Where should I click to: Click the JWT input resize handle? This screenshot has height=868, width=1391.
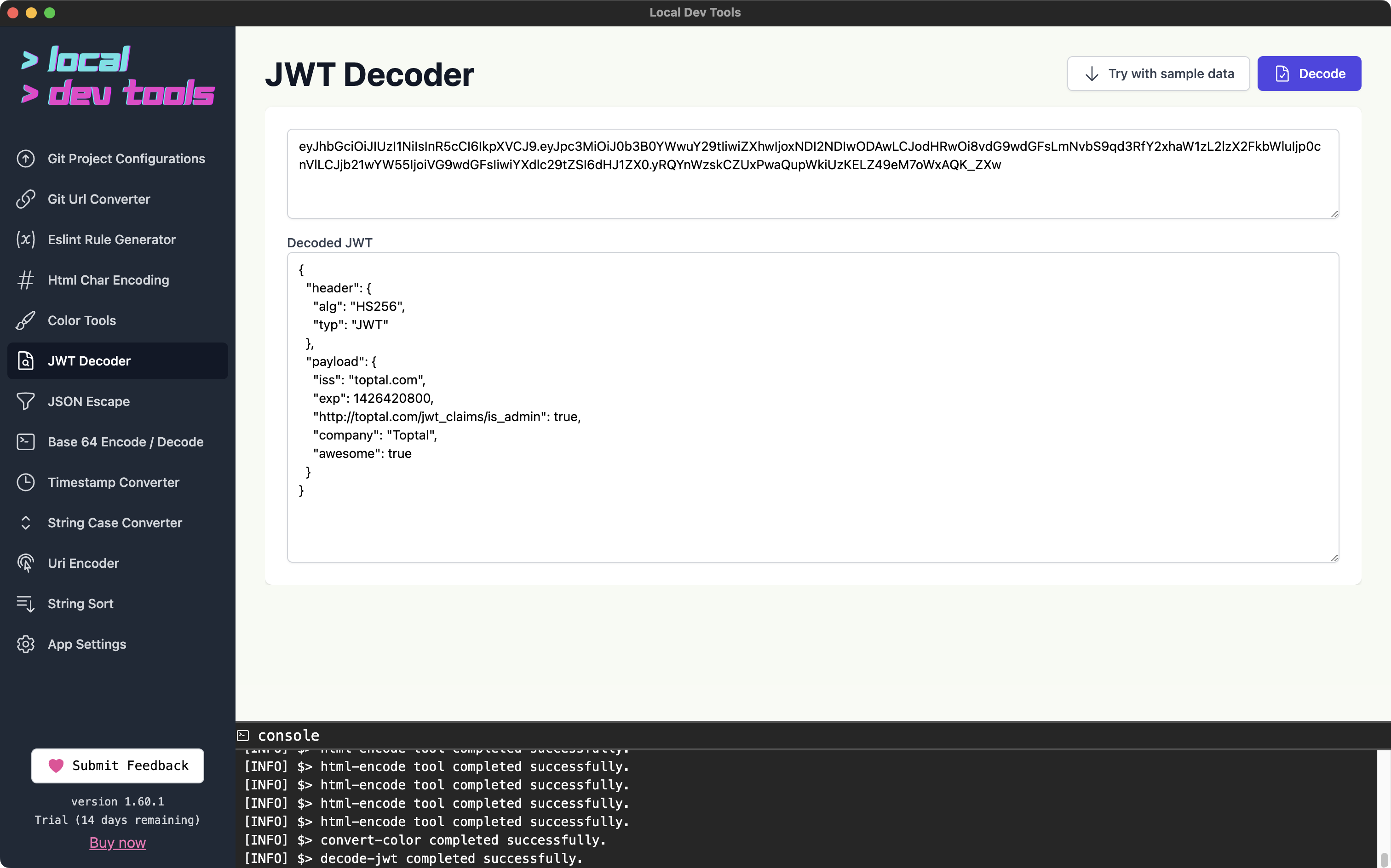pyautogui.click(x=1334, y=214)
